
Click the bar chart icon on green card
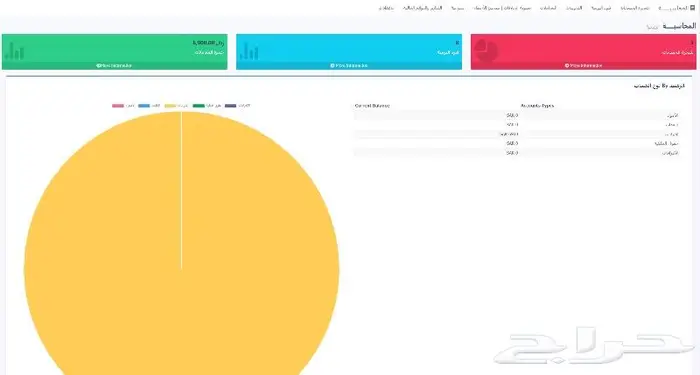click(14, 51)
